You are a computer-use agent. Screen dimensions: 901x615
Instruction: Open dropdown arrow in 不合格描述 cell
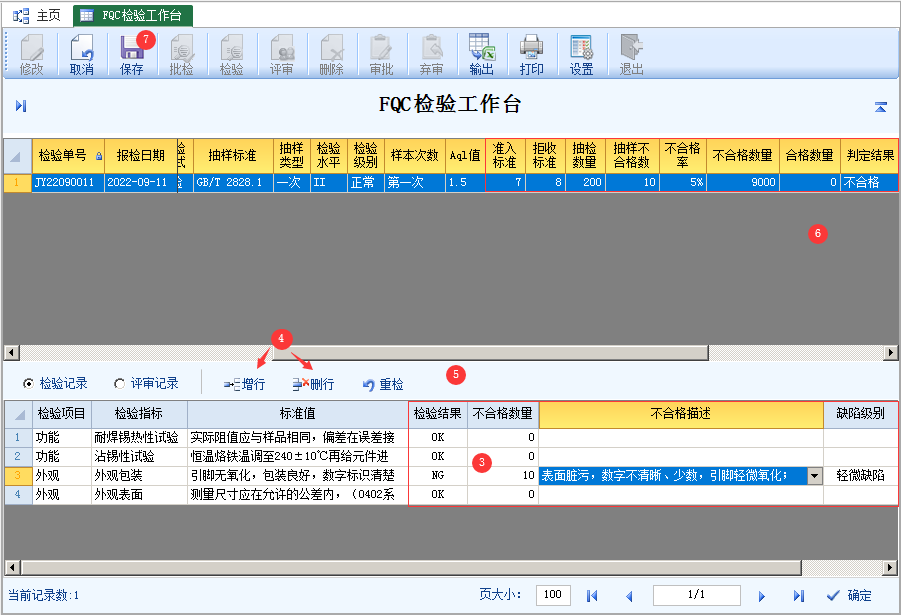[x=815, y=476]
